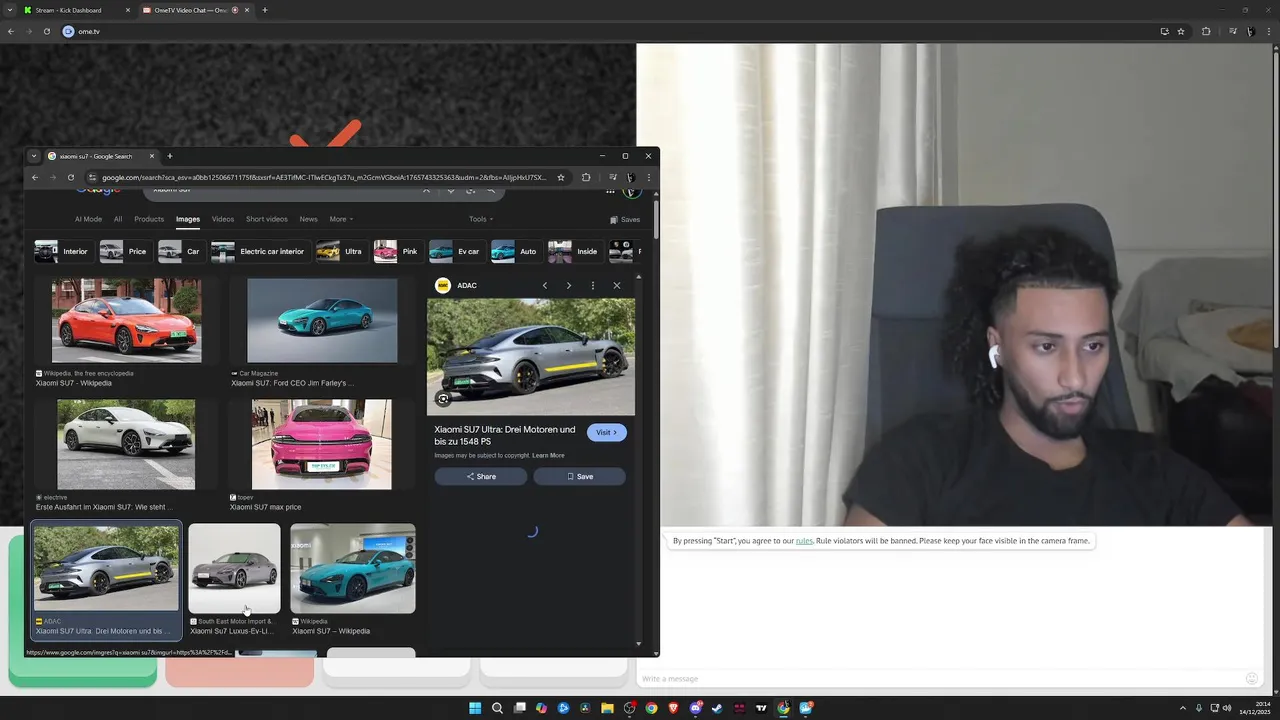Open the Google apps grid
Image resolution: width=1280 pixels, height=720 pixels.
click(610, 191)
